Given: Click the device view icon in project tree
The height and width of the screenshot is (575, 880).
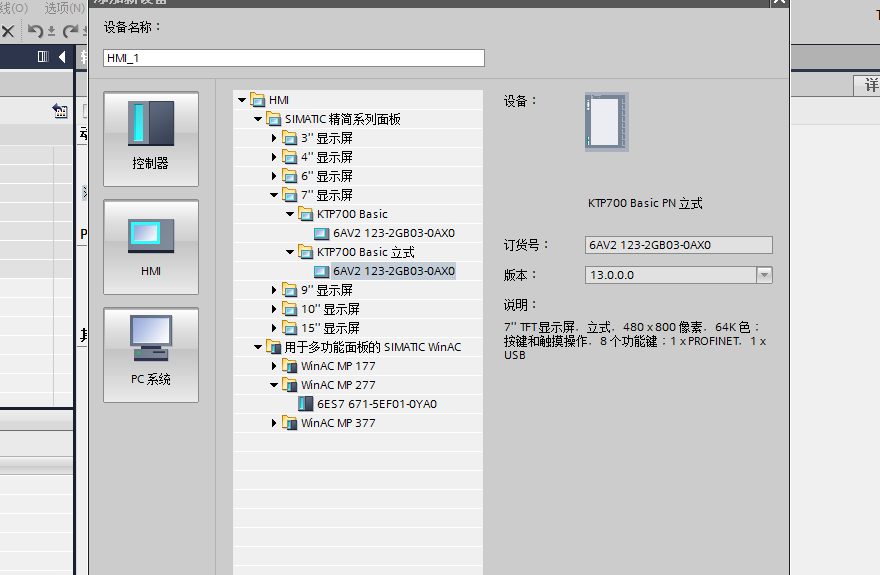Looking at the screenshot, I should [60, 111].
